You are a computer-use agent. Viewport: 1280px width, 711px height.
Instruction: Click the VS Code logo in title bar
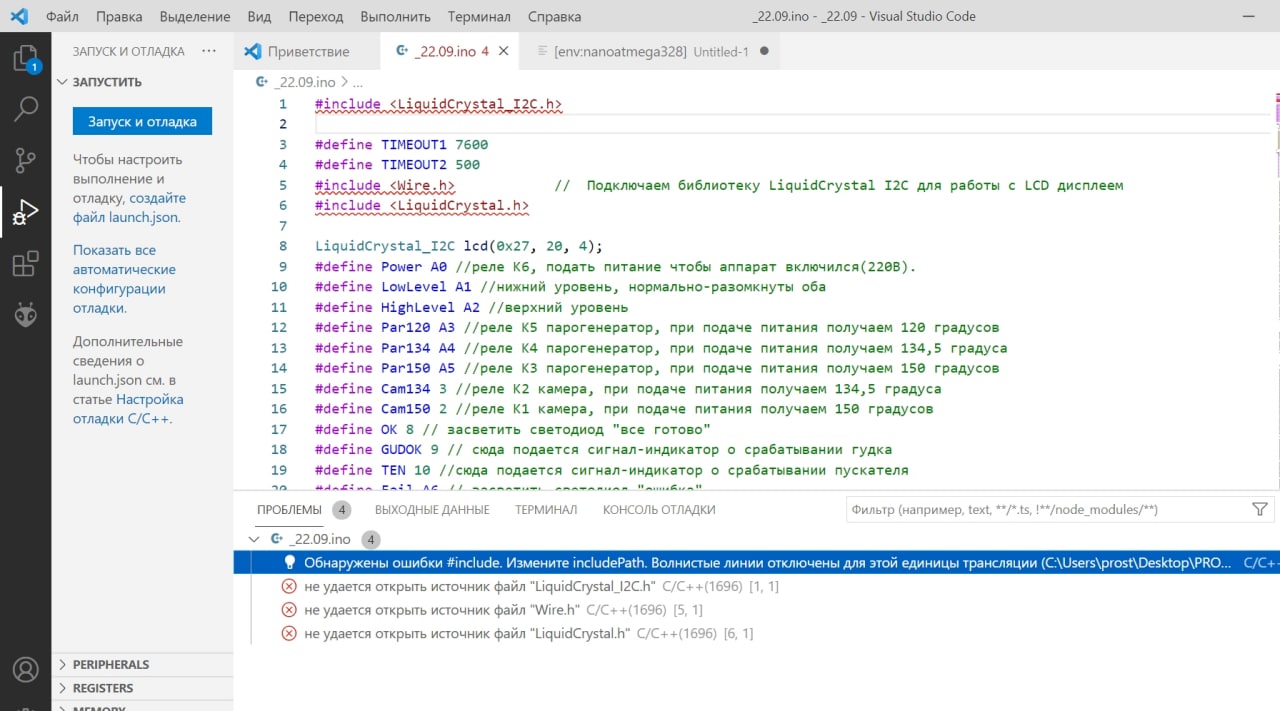[20, 16]
